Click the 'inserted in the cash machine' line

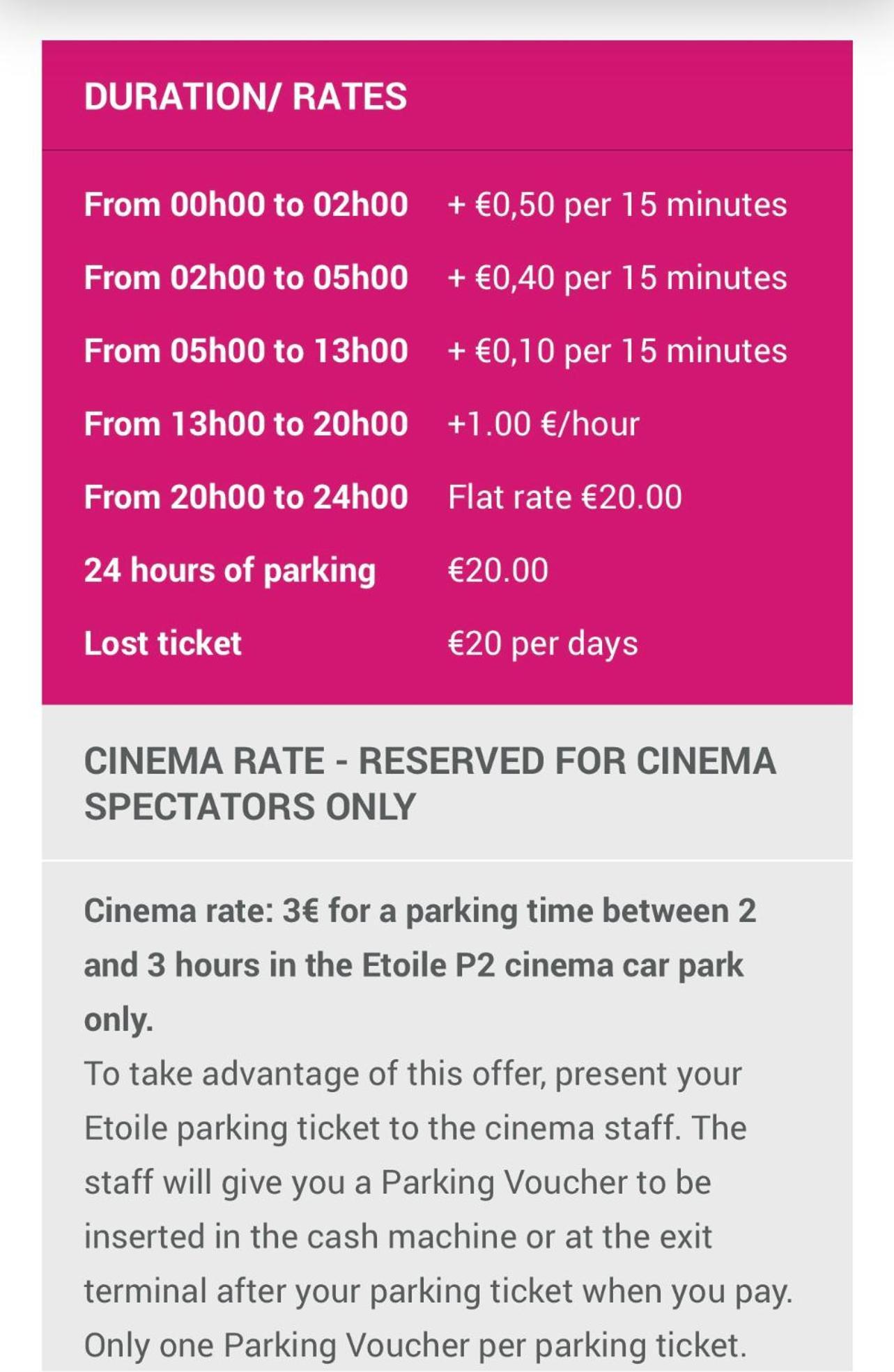click(x=398, y=1237)
